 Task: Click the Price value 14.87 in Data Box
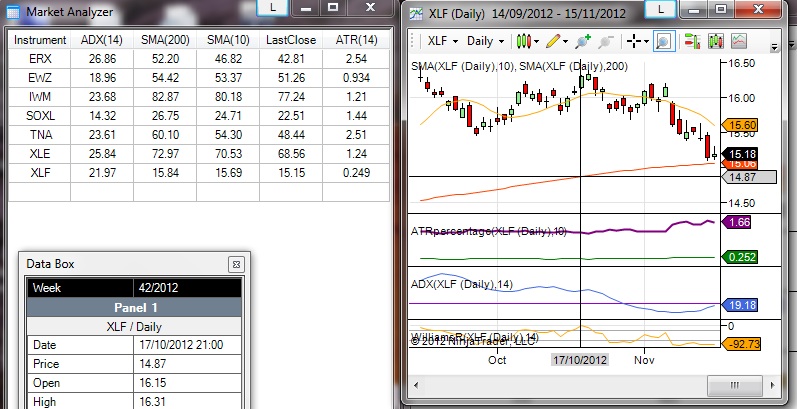(x=188, y=364)
